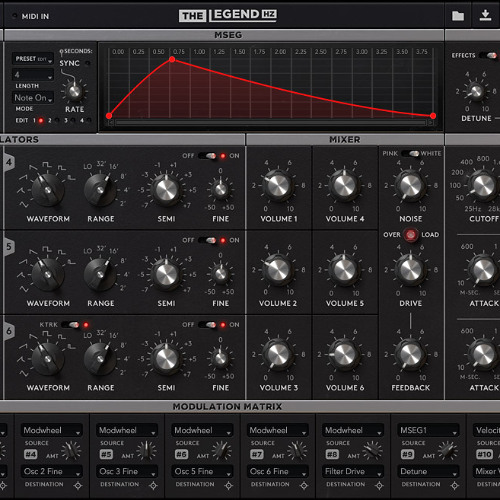This screenshot has height=500, width=500.
Task: Click oscillator 4 FINE knob
Action: (220, 190)
